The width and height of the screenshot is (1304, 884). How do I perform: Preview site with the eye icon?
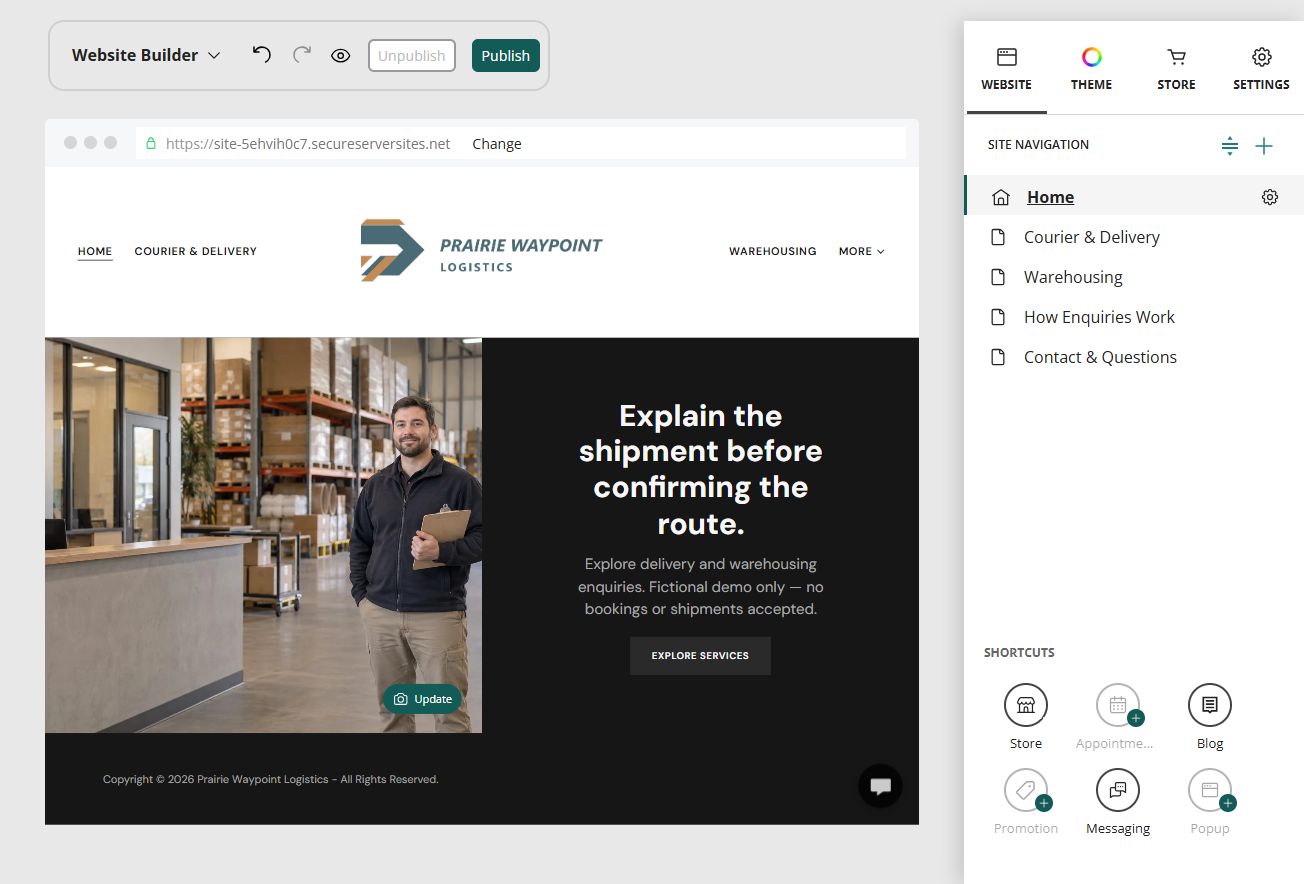[x=341, y=56]
